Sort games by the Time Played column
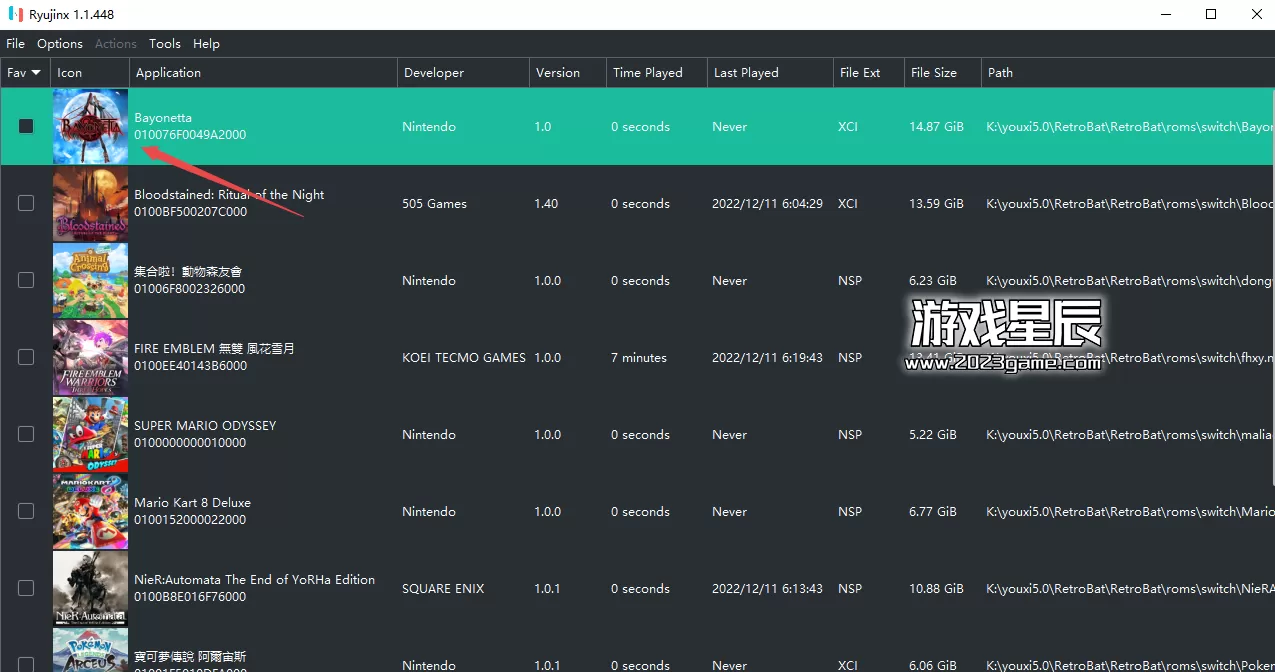The image size is (1275, 672). pyautogui.click(x=648, y=73)
